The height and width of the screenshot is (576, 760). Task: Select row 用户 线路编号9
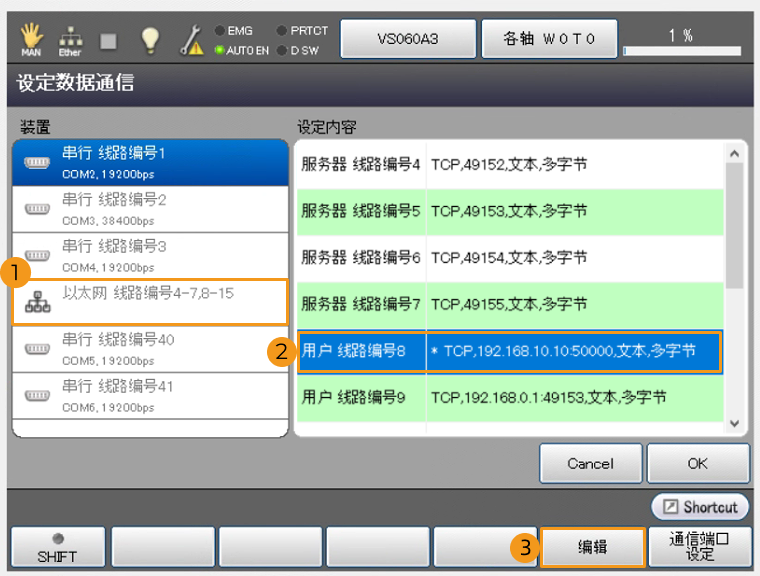(x=510, y=398)
